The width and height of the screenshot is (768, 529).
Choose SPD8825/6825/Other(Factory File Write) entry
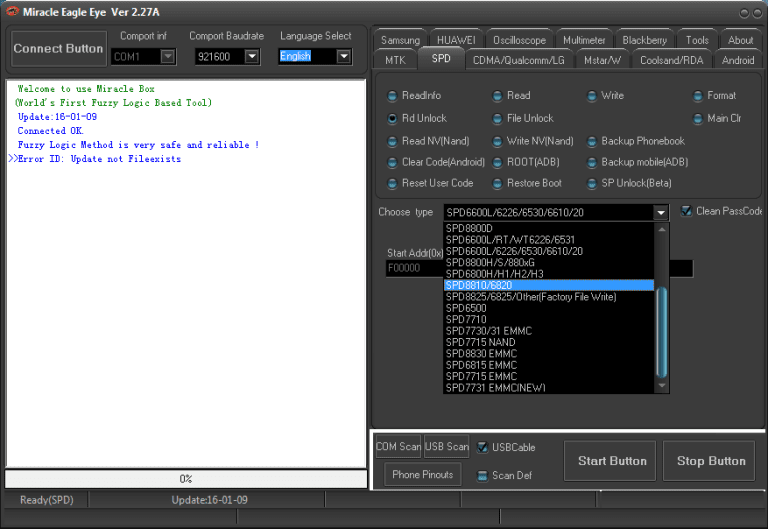pos(549,297)
